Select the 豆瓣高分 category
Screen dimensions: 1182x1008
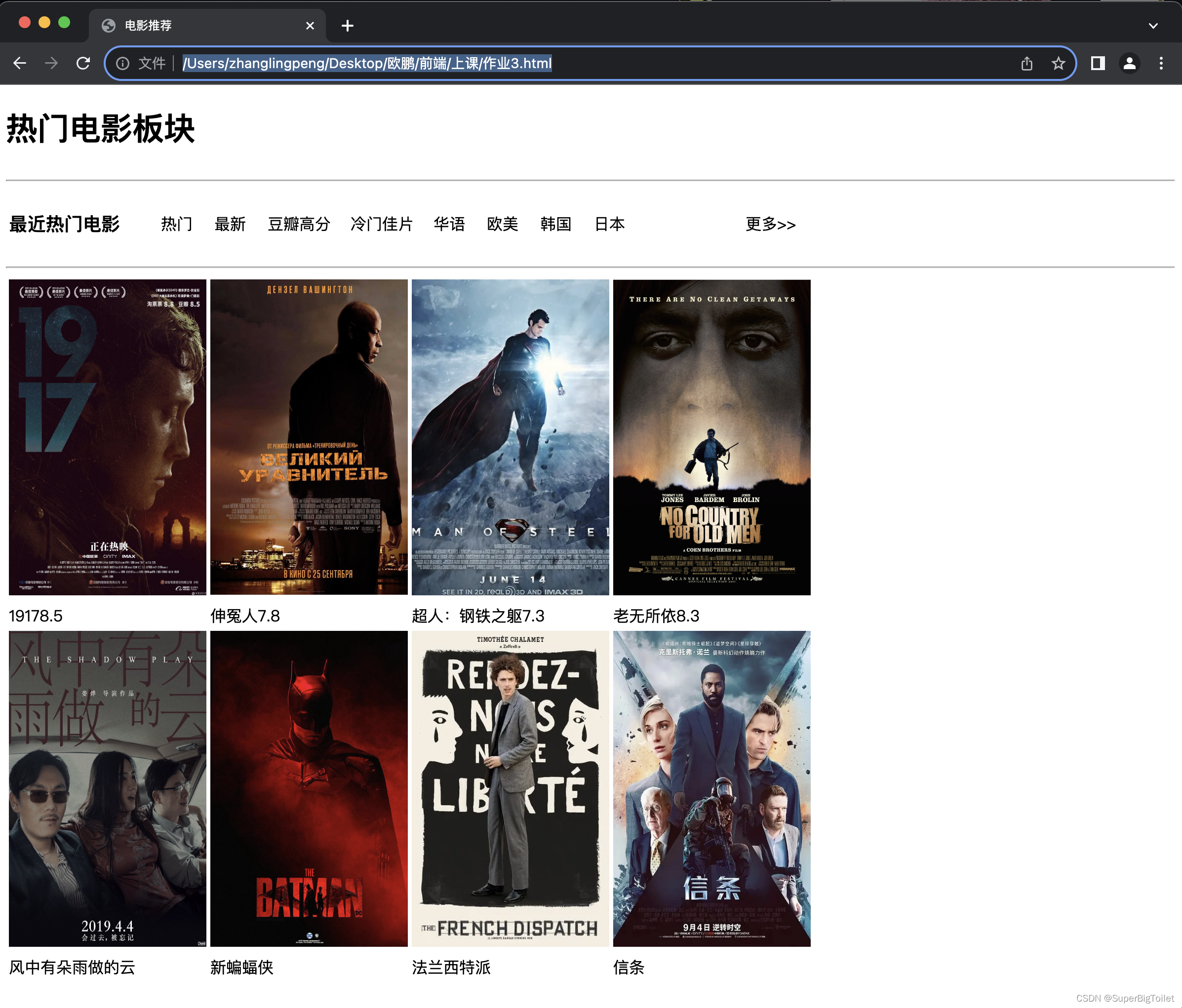click(299, 224)
